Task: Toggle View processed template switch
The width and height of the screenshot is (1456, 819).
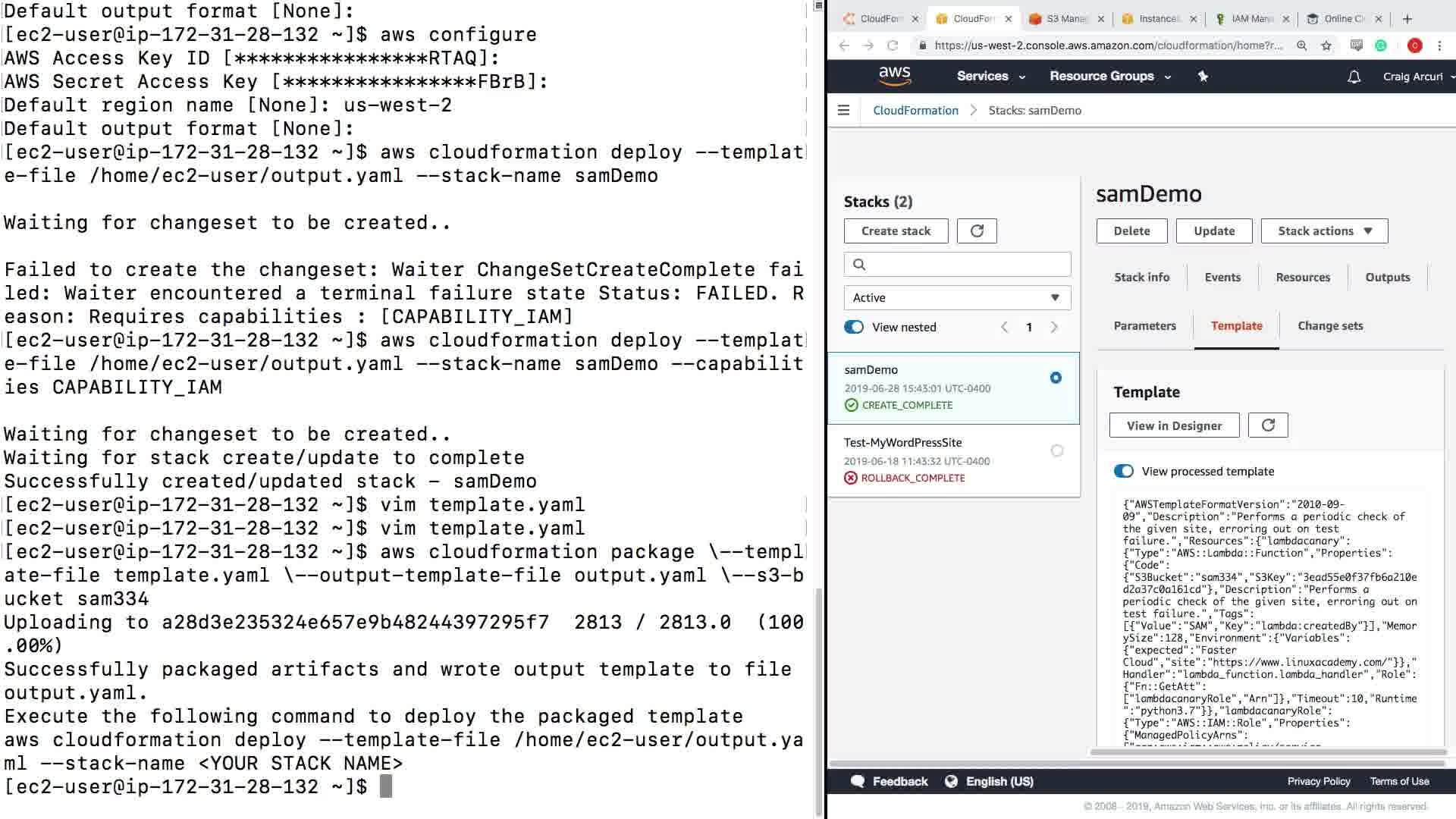Action: [x=1124, y=471]
